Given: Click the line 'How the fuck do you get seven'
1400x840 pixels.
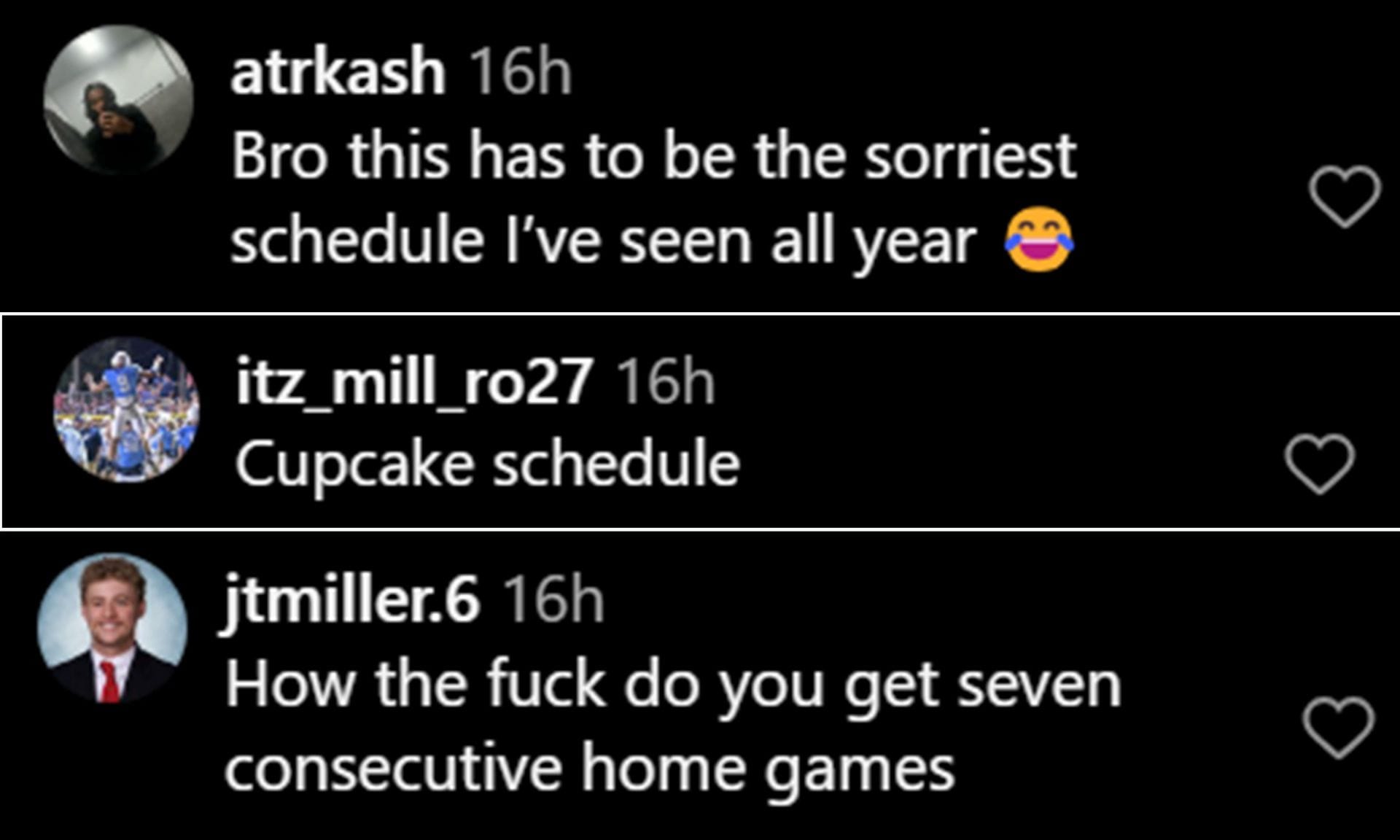Looking at the screenshot, I should [x=672, y=684].
